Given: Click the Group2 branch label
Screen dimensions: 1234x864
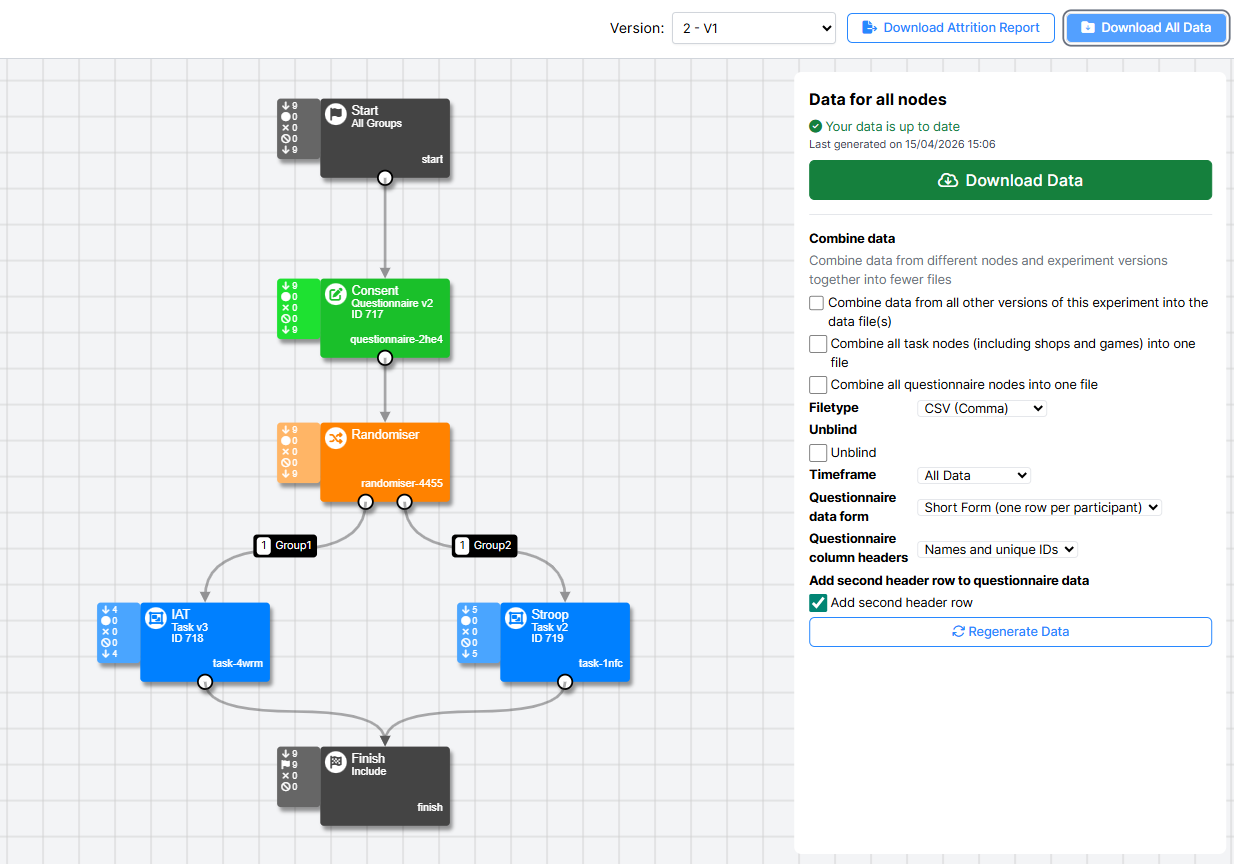Looking at the screenshot, I should tap(485, 546).
